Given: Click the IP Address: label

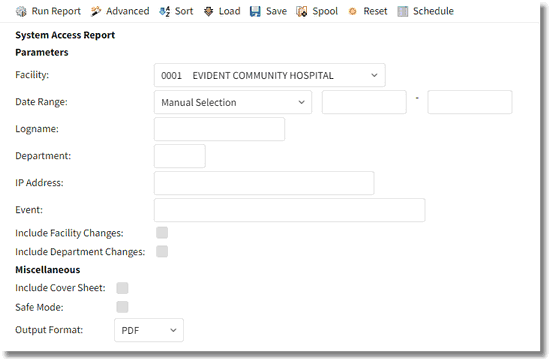Looking at the screenshot, I should 39,183.
